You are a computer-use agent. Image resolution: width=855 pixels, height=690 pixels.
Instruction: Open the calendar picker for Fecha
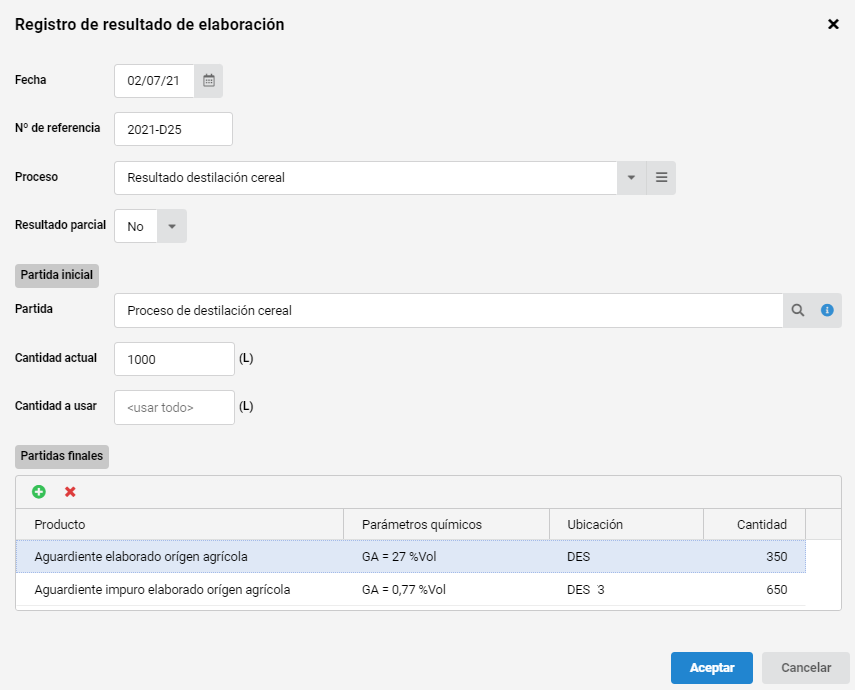(208, 81)
